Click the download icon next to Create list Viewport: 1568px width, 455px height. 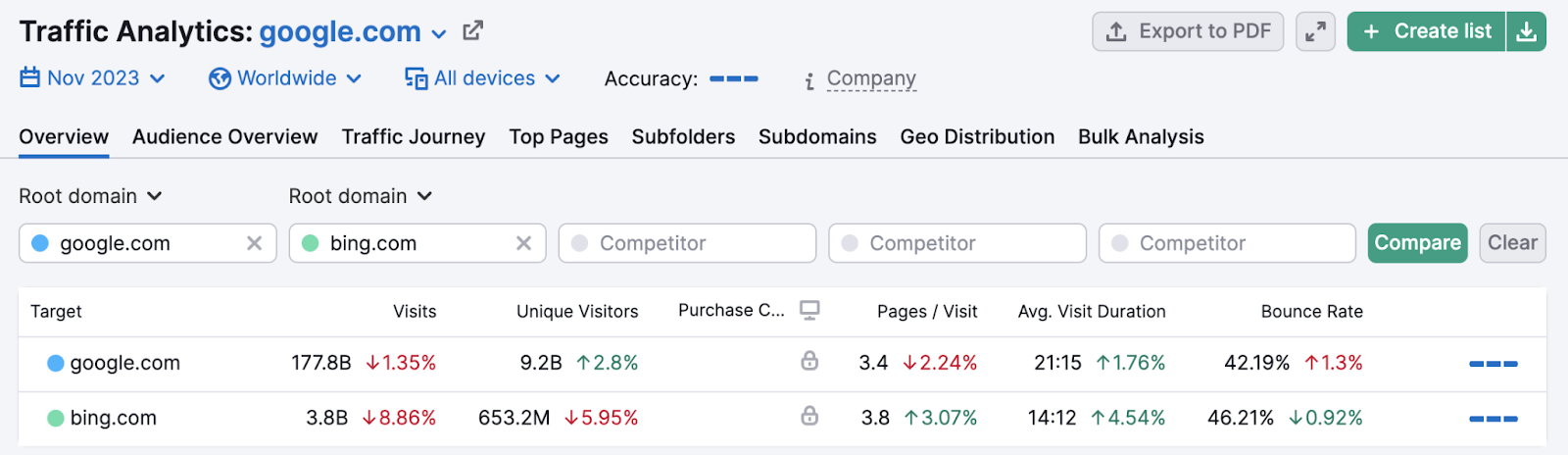point(1526,32)
